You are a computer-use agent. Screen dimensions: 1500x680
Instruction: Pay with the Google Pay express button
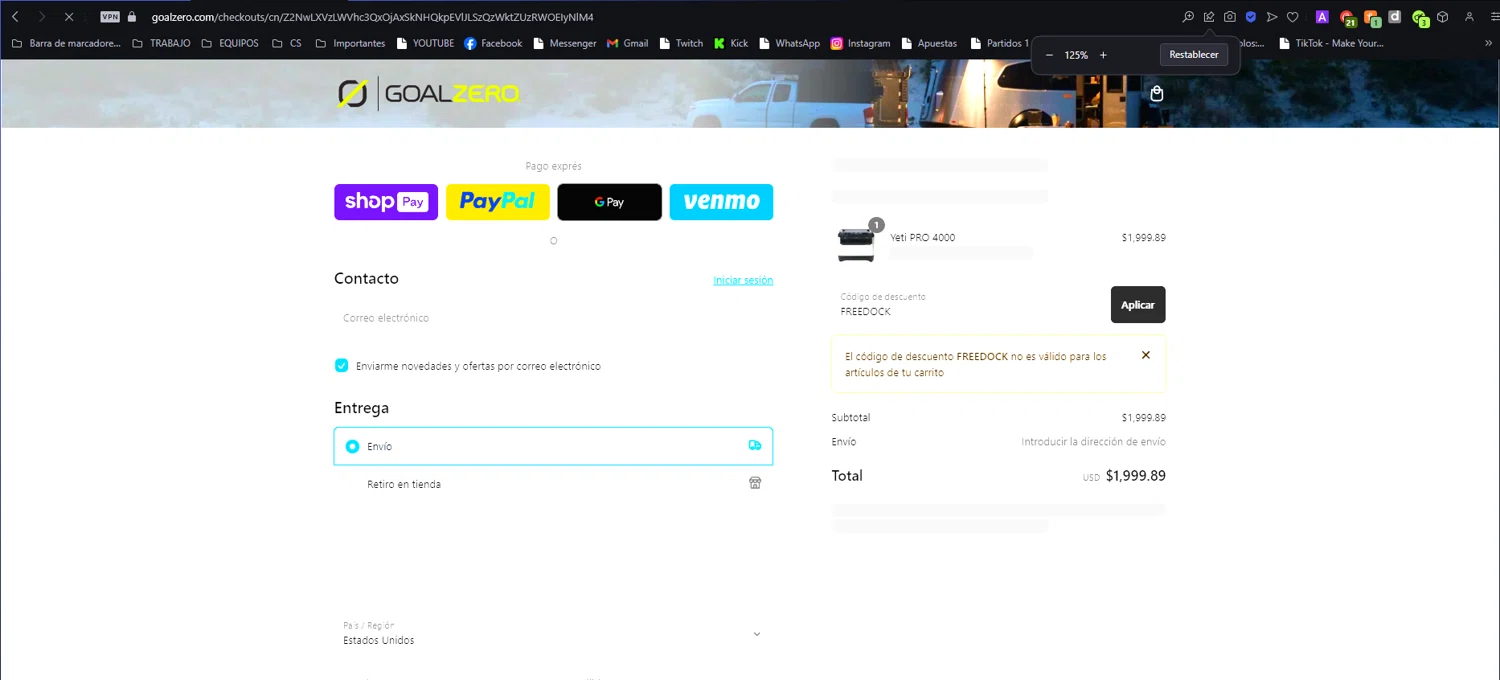click(x=609, y=202)
